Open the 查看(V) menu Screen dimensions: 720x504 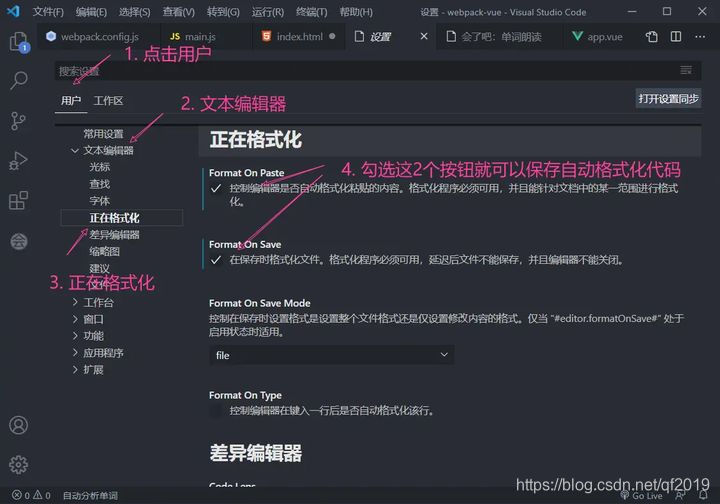[179, 12]
